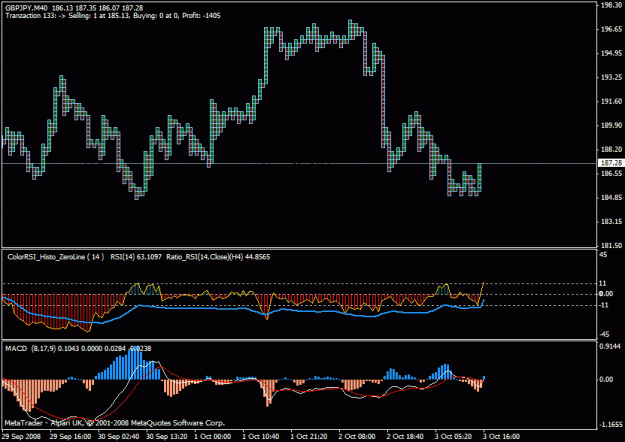Click the 186.55 price scale label
The width and height of the screenshot is (625, 442).
pos(611,173)
